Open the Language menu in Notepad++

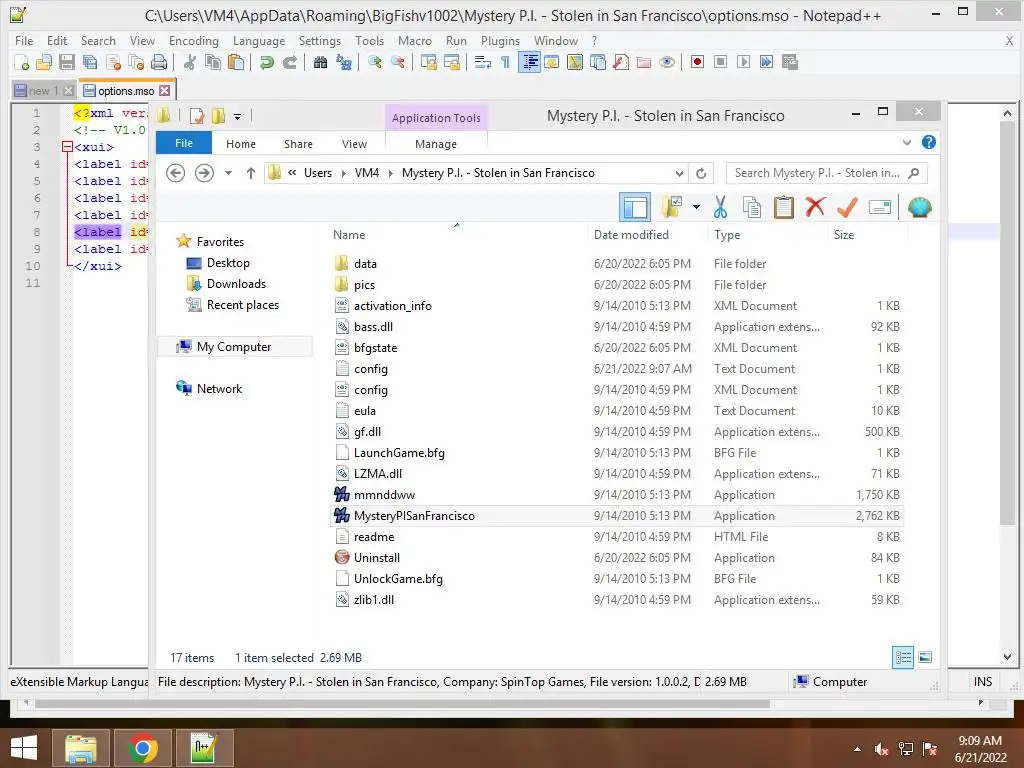pos(259,40)
